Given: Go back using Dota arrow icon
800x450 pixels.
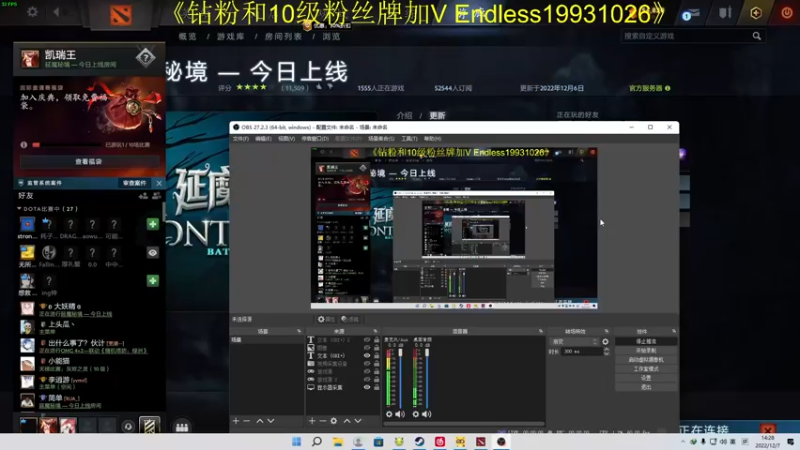Looking at the screenshot, I should [56, 11].
